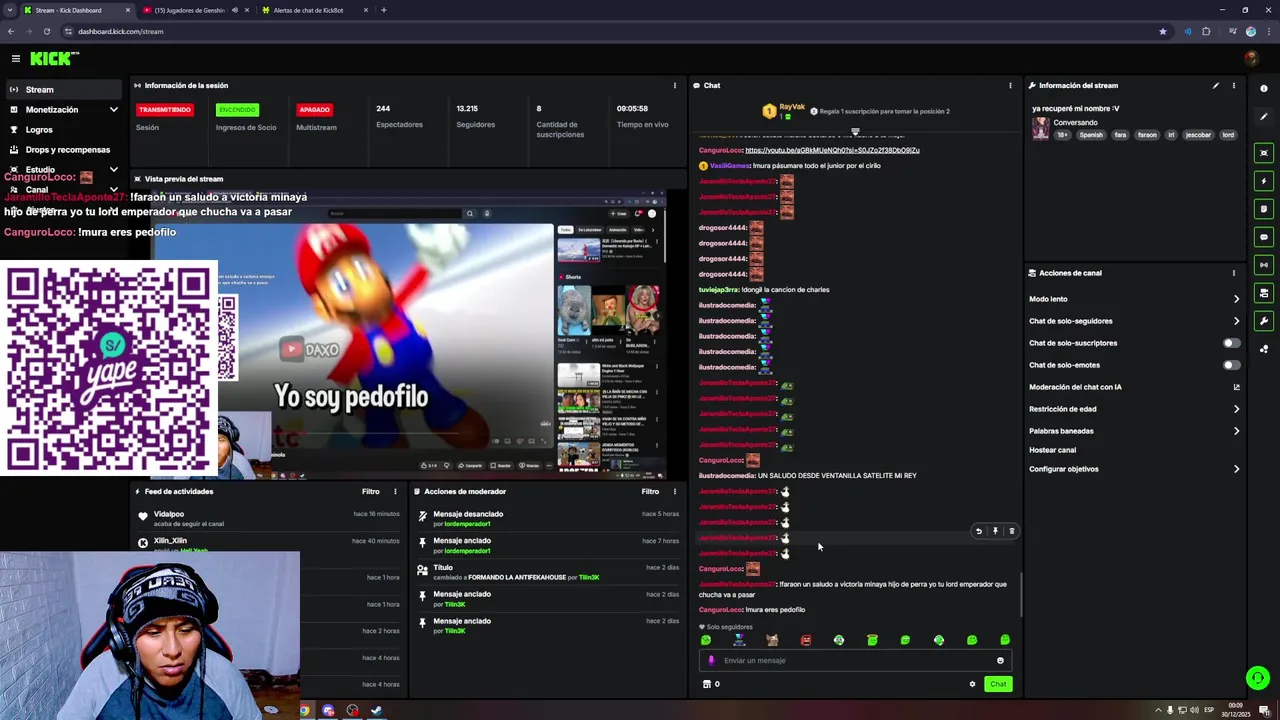Open a new browser tab
The image size is (1280, 720).
click(384, 10)
